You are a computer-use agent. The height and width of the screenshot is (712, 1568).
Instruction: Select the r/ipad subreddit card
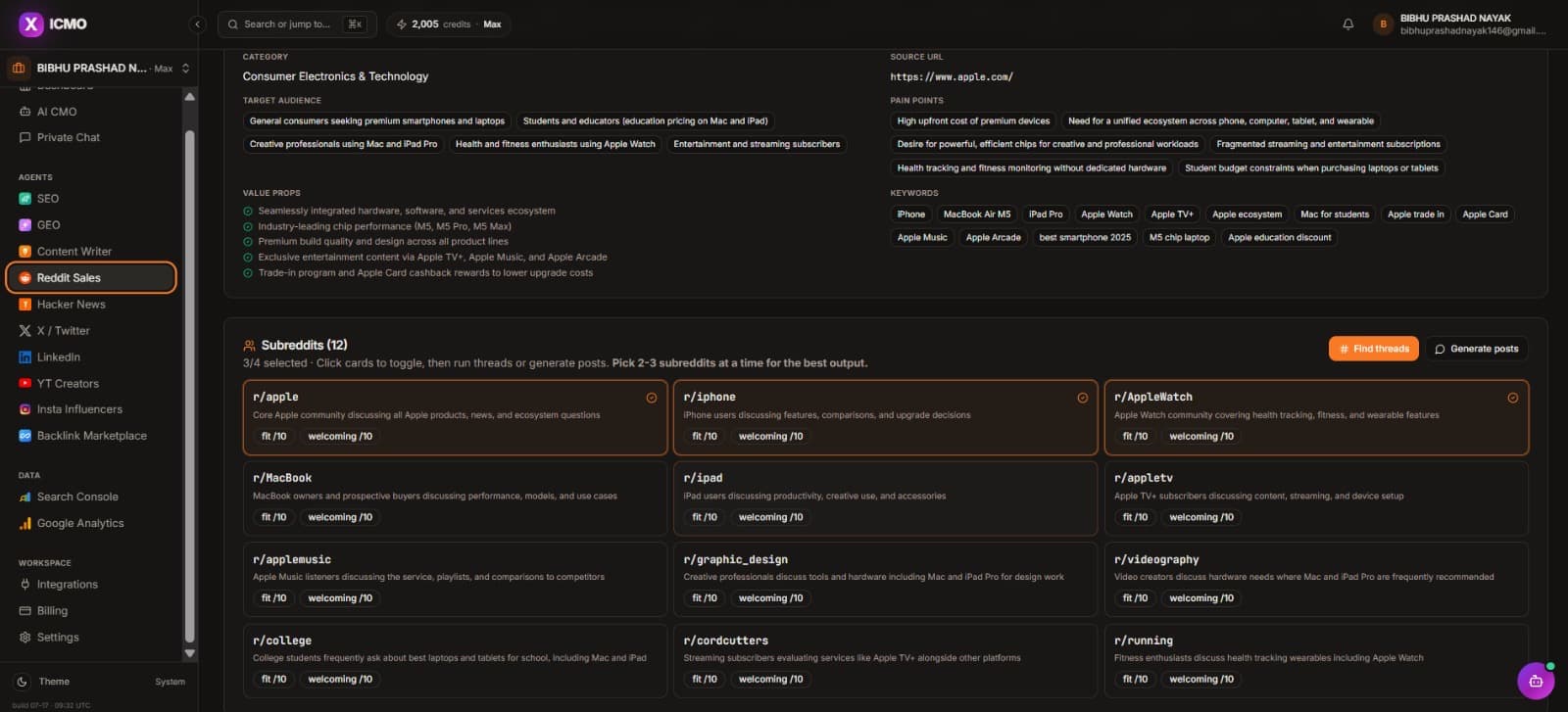(885, 498)
